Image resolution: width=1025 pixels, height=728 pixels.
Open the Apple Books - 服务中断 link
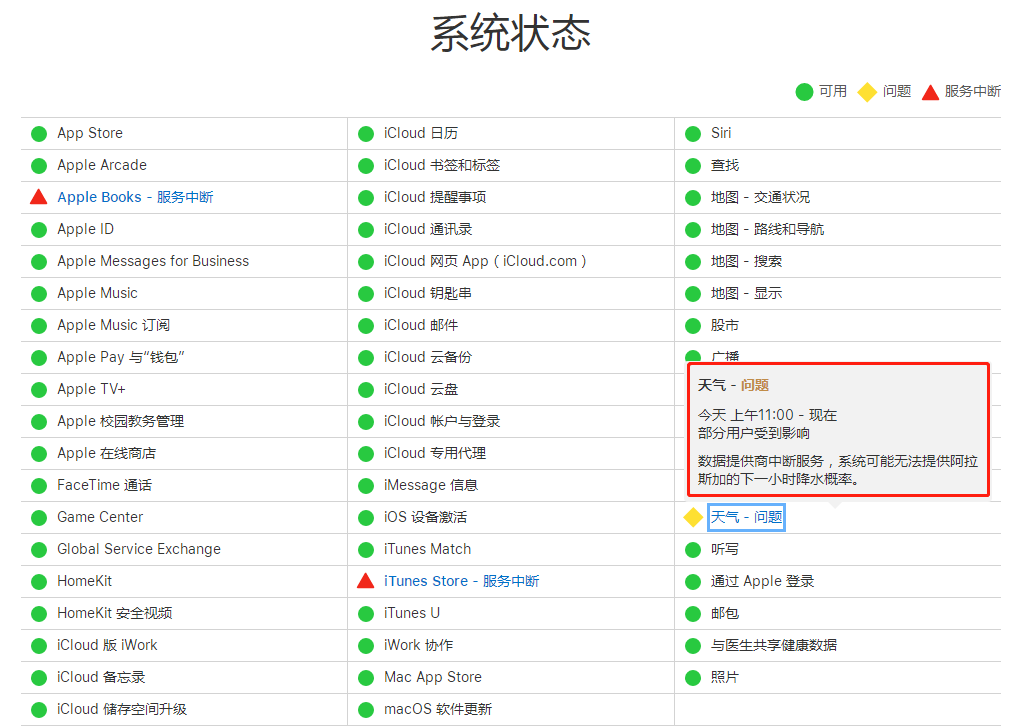coord(135,197)
